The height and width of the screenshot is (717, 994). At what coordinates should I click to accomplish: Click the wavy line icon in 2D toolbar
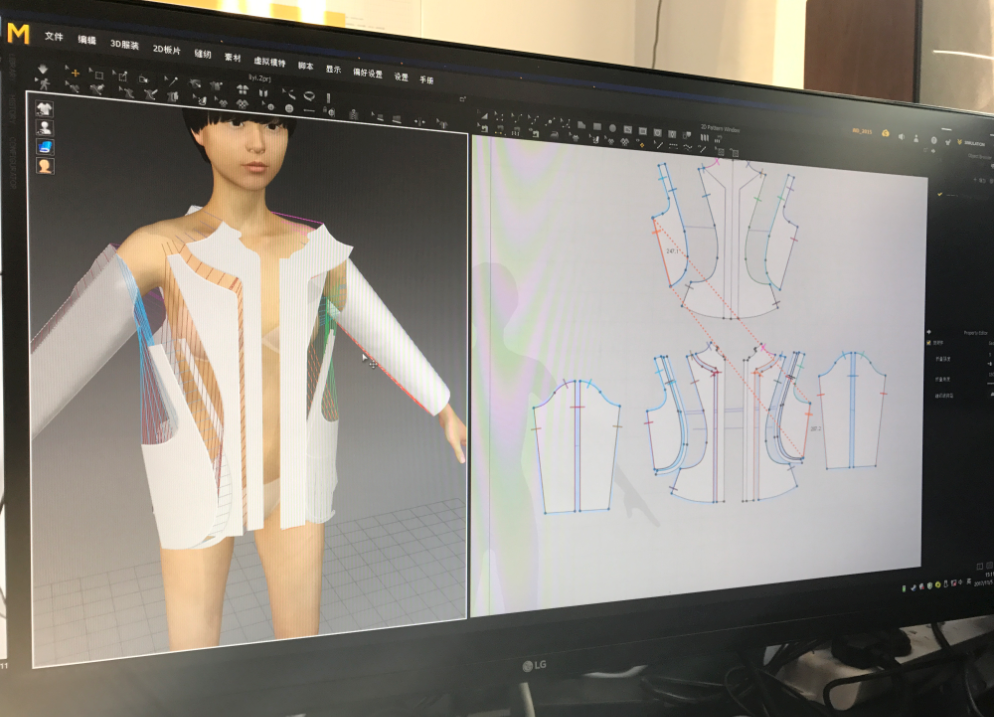[x=687, y=146]
